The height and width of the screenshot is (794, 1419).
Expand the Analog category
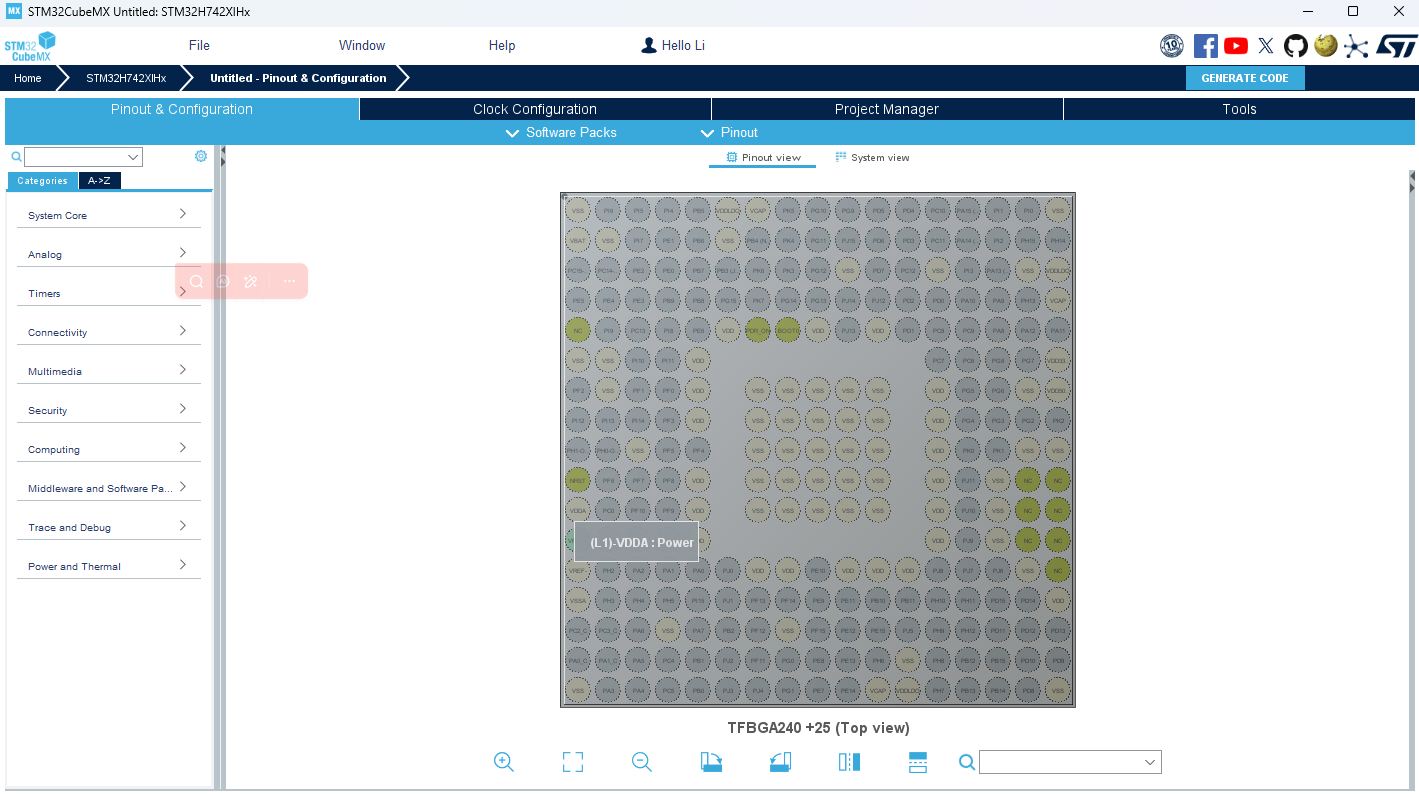[x=108, y=254]
